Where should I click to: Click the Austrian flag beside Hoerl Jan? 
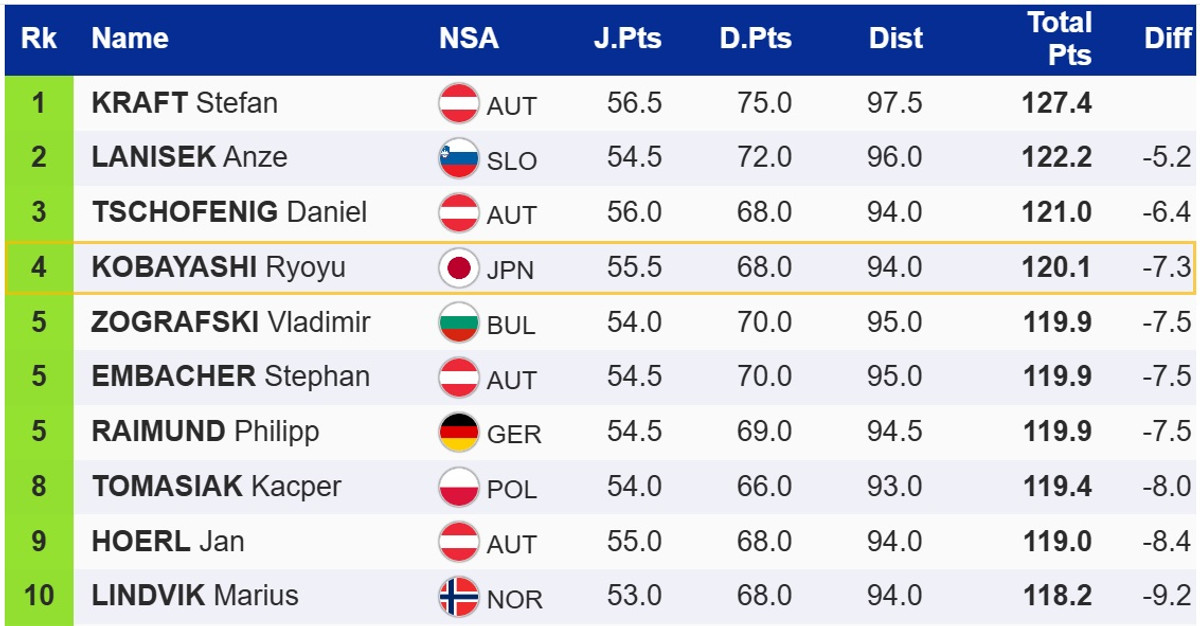click(459, 542)
